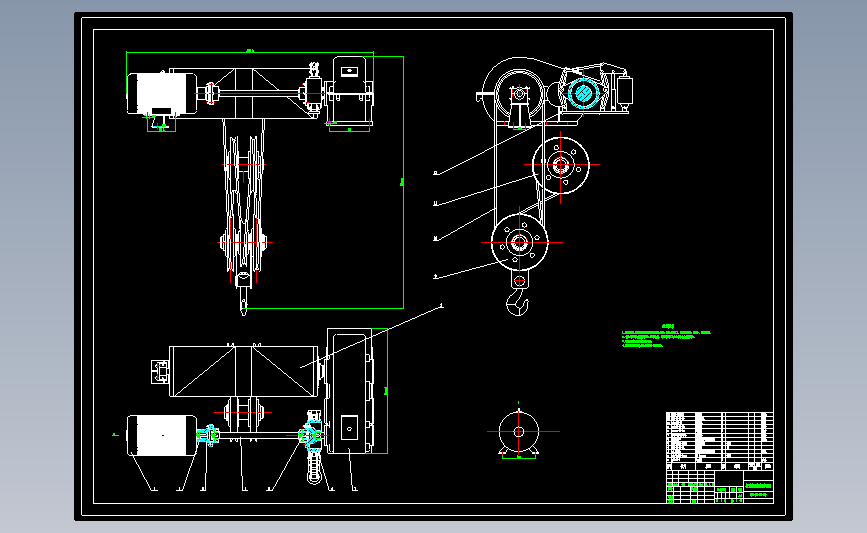
Task: Click the white motor in the bottom plan view
Action: point(161,436)
